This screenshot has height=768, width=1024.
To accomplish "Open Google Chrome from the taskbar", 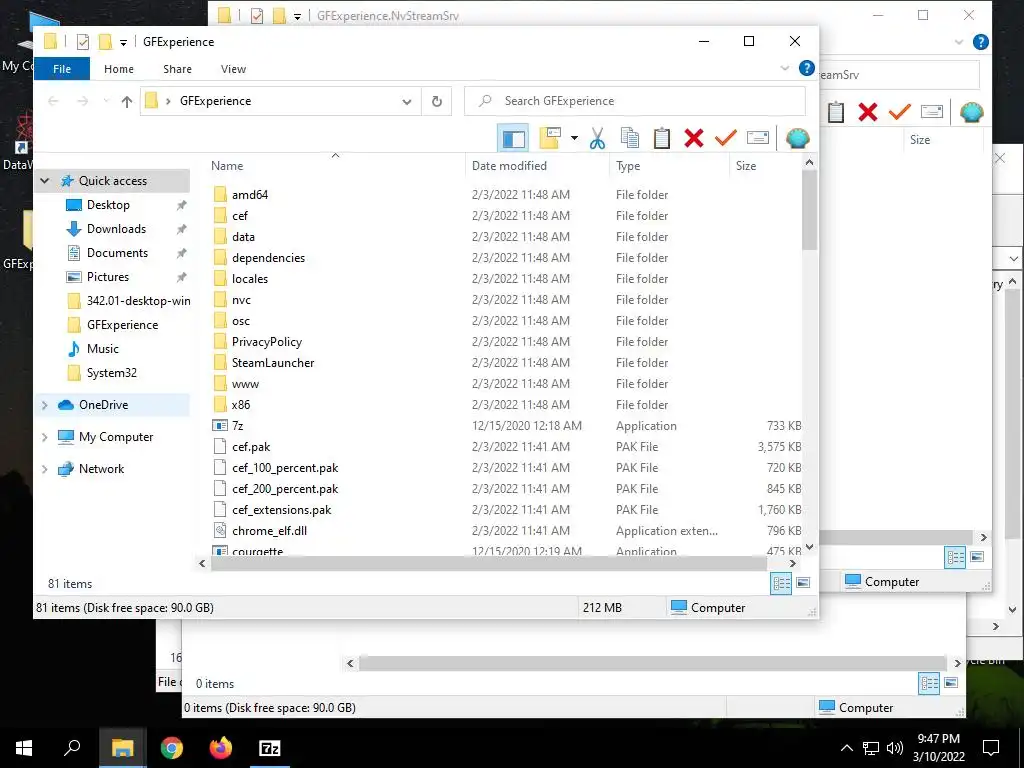I will [x=172, y=748].
